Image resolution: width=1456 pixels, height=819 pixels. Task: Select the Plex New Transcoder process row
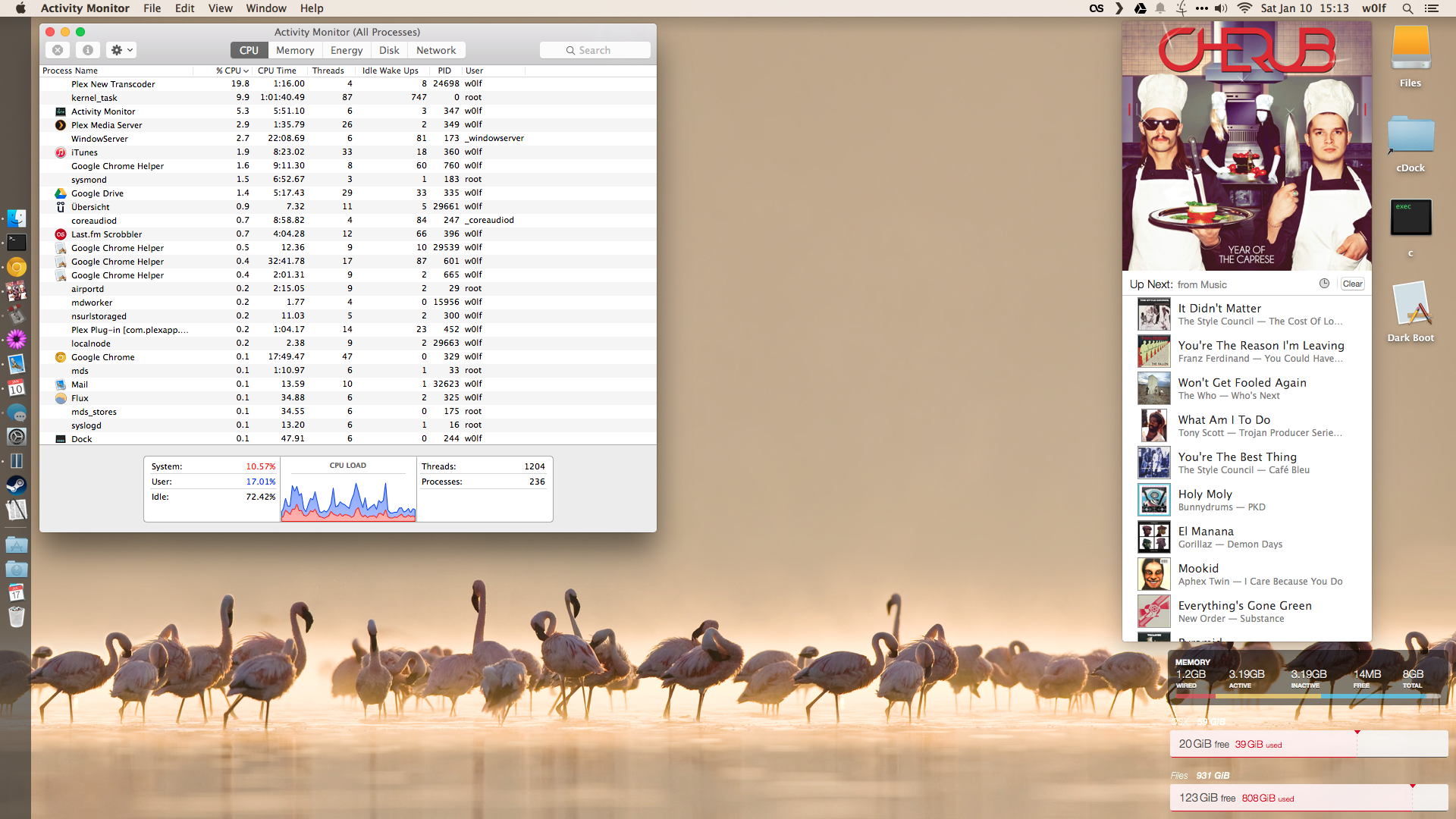(x=348, y=84)
